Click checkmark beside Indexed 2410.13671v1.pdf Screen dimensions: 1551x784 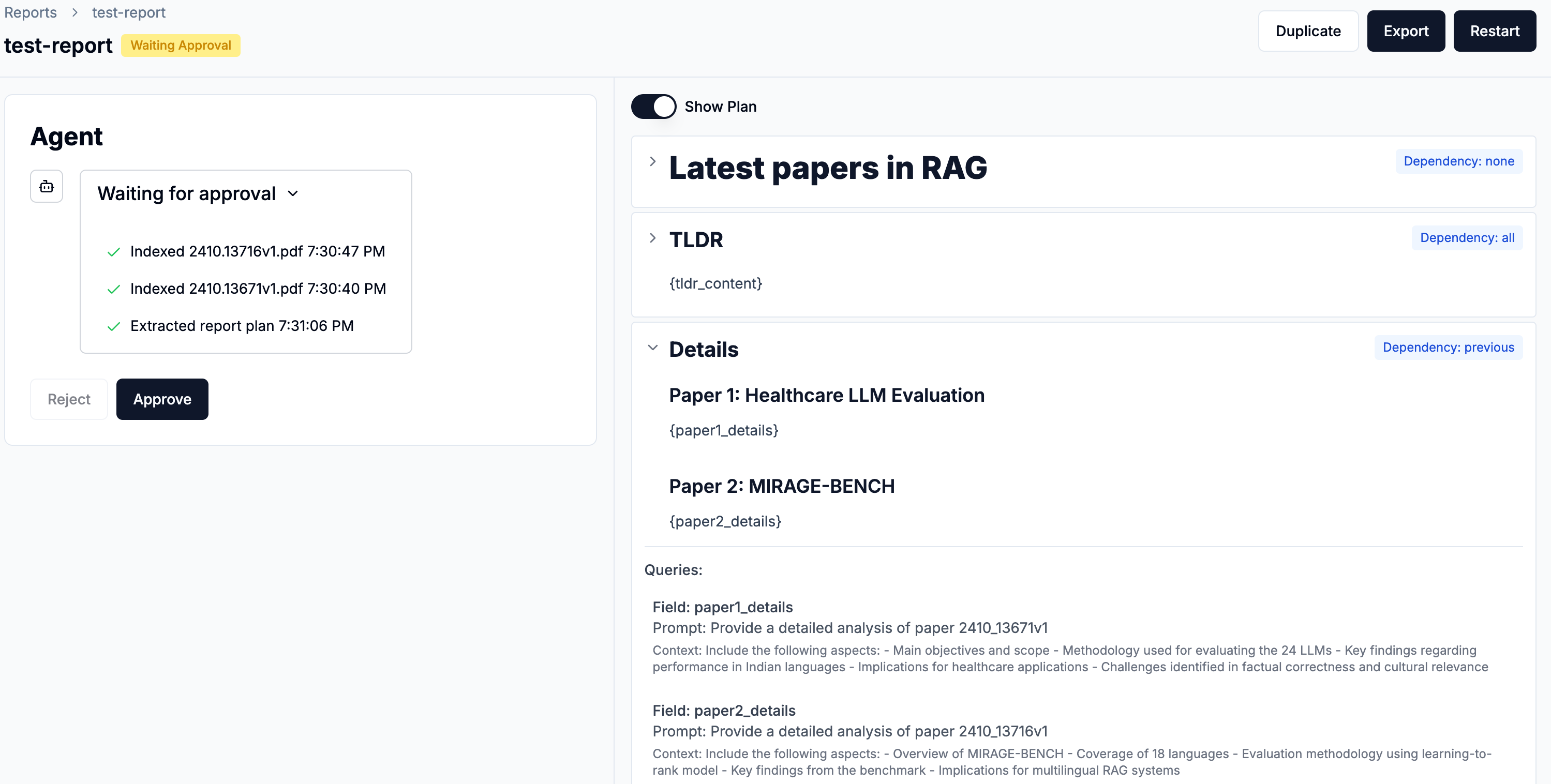tap(113, 290)
